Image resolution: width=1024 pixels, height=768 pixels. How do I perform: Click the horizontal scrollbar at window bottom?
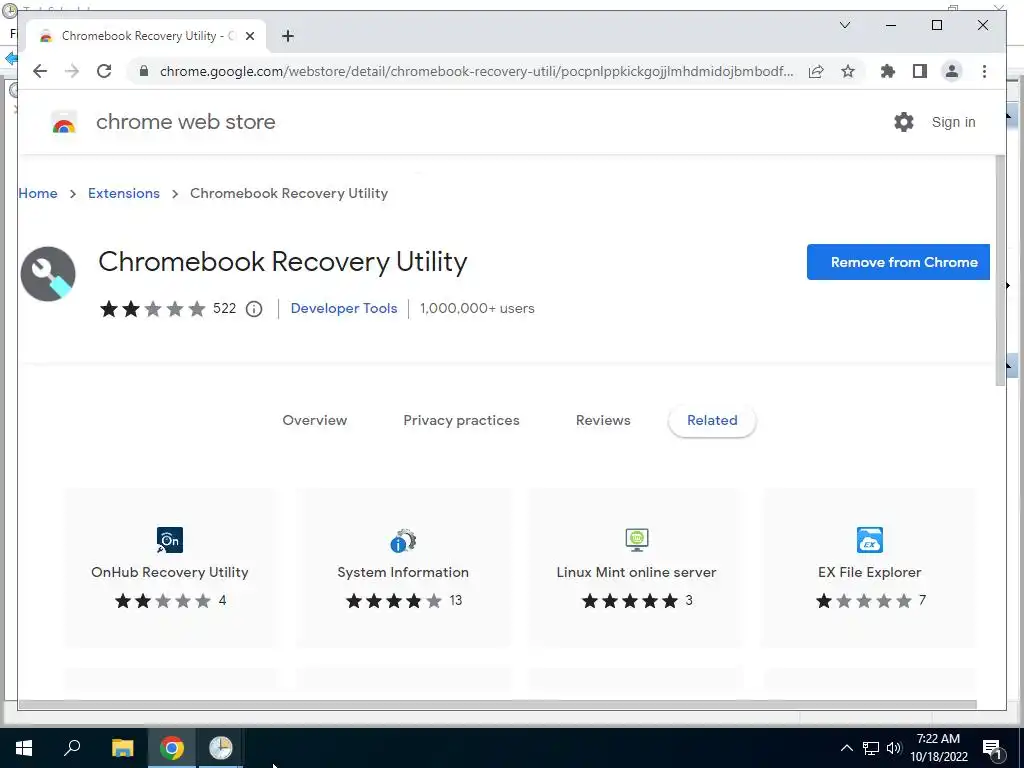(497, 705)
